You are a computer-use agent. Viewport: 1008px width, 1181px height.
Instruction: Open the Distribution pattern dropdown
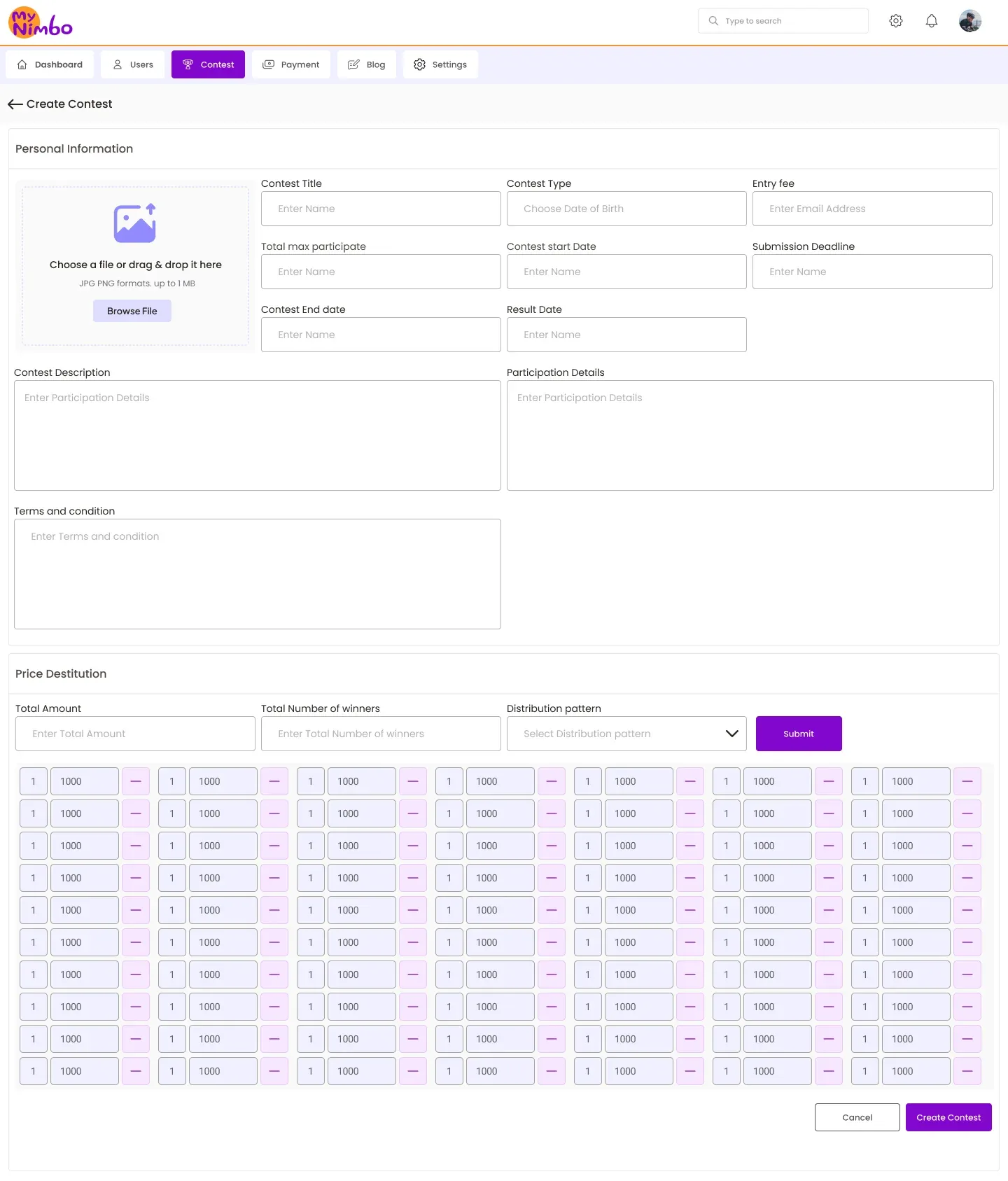tap(626, 734)
